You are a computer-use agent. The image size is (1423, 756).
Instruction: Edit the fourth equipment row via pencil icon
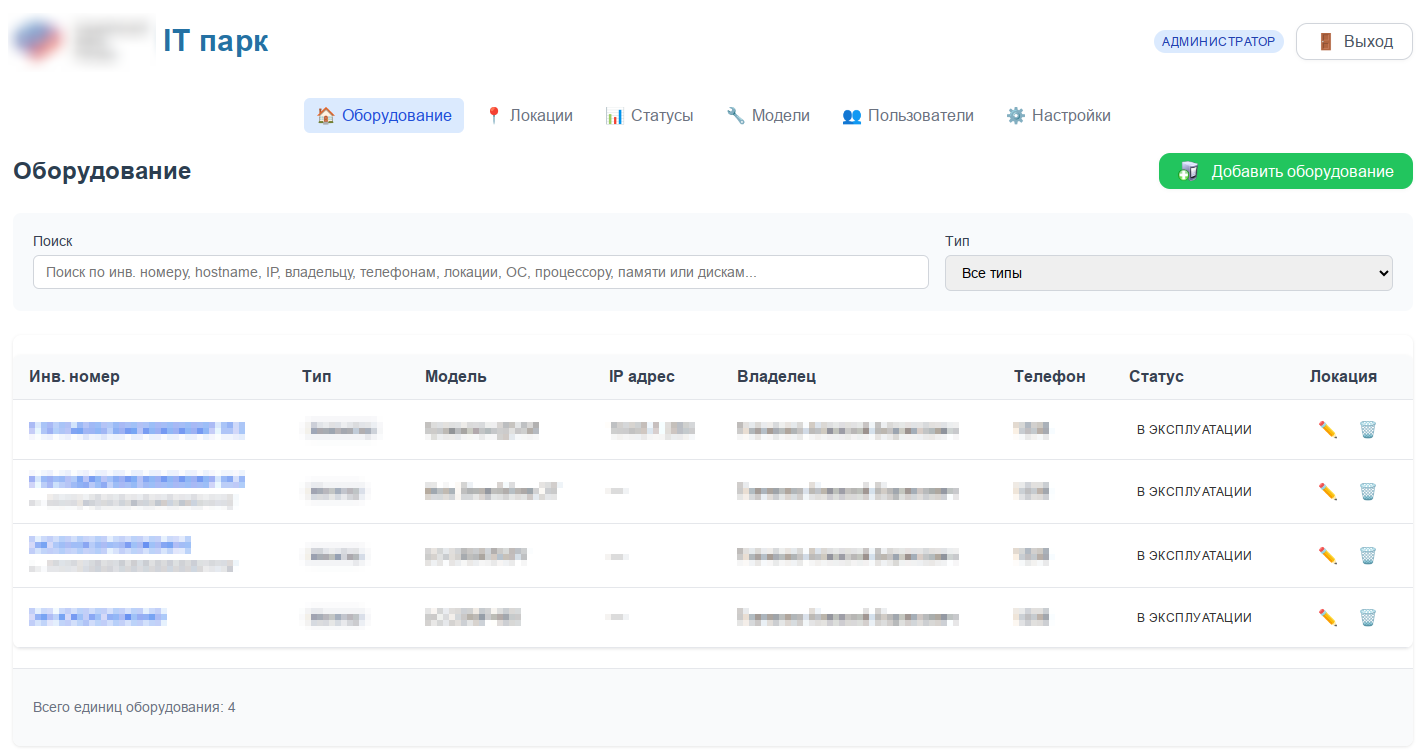pos(1327,618)
